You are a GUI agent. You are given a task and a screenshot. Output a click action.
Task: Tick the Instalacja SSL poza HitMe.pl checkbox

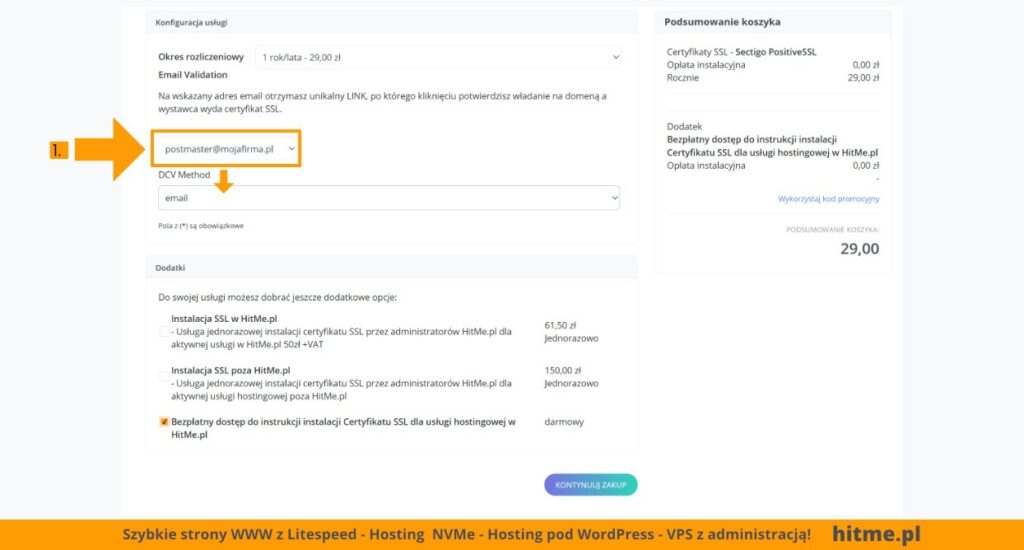coord(164,376)
